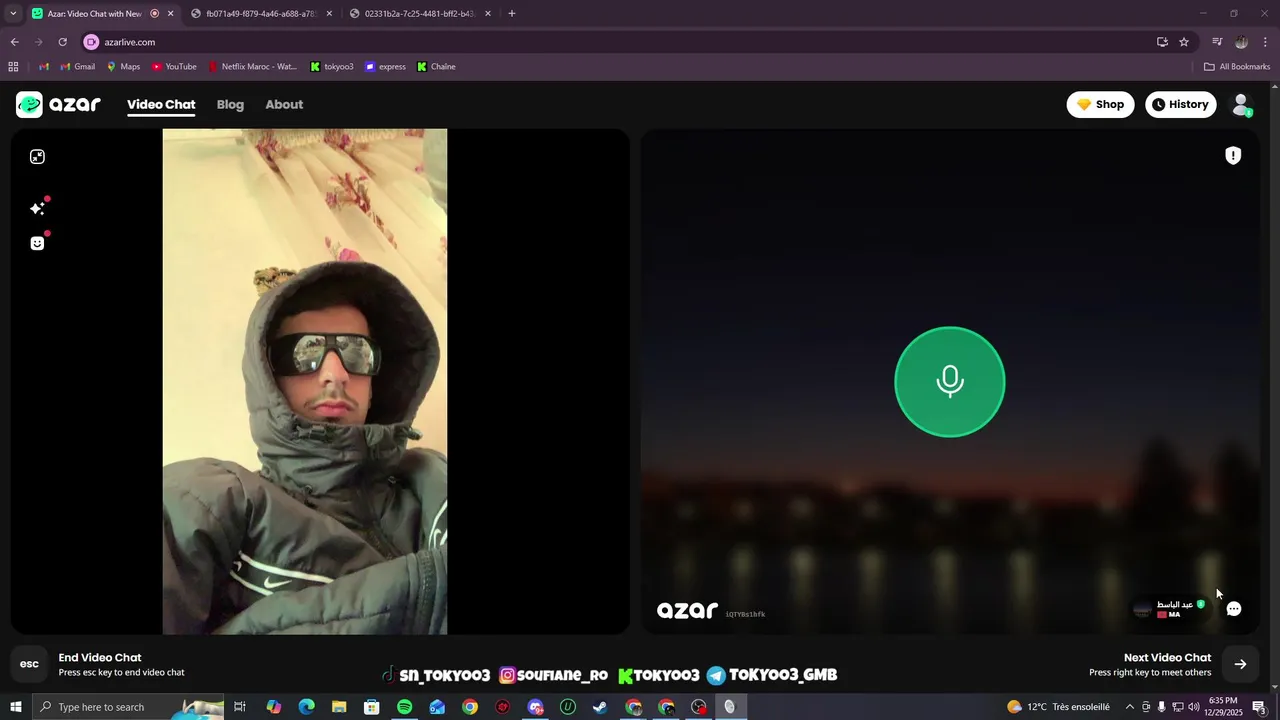Open Task View on taskbar

[240, 707]
